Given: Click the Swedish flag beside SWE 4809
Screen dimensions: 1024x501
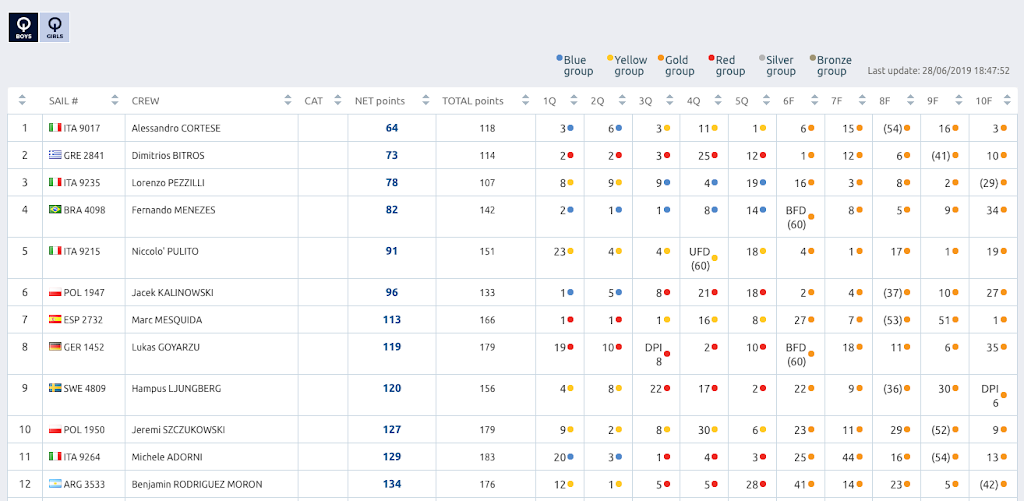Looking at the screenshot, I should pos(55,388).
